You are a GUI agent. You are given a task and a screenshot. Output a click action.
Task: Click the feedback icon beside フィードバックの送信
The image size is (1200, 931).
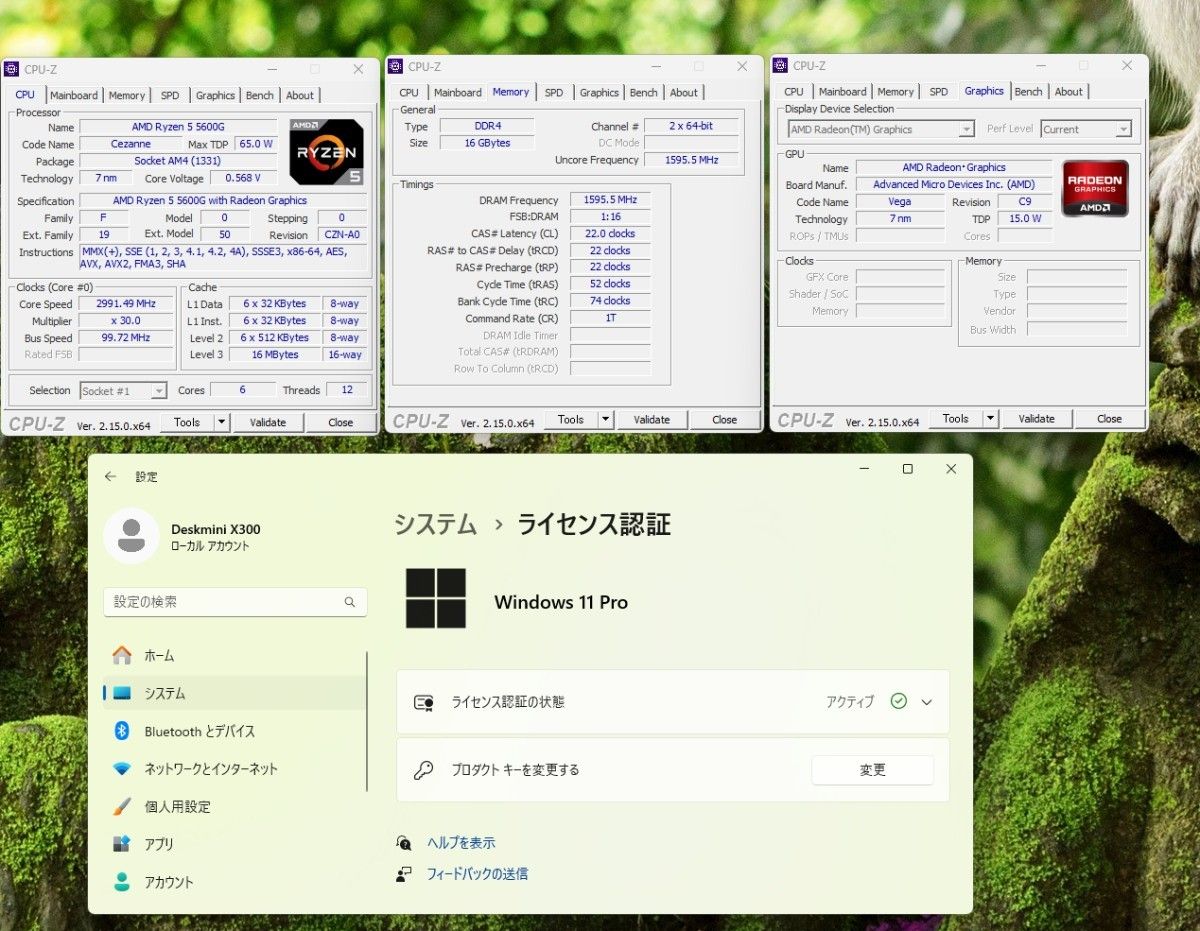(x=404, y=874)
